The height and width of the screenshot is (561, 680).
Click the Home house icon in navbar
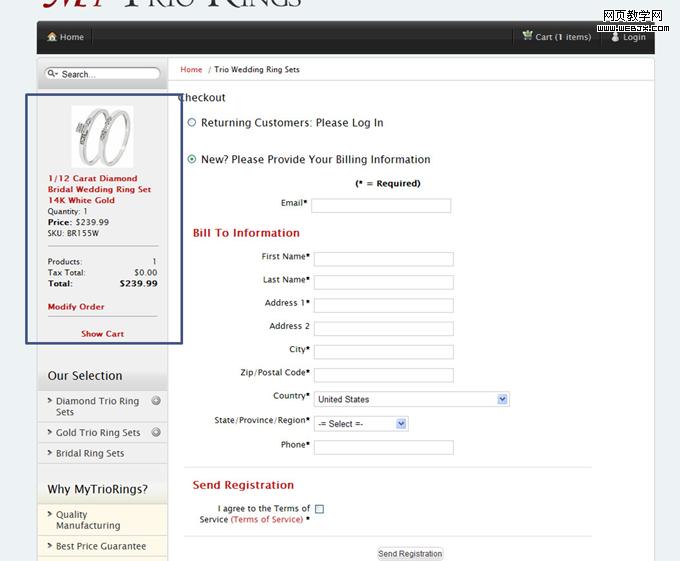coord(52,37)
